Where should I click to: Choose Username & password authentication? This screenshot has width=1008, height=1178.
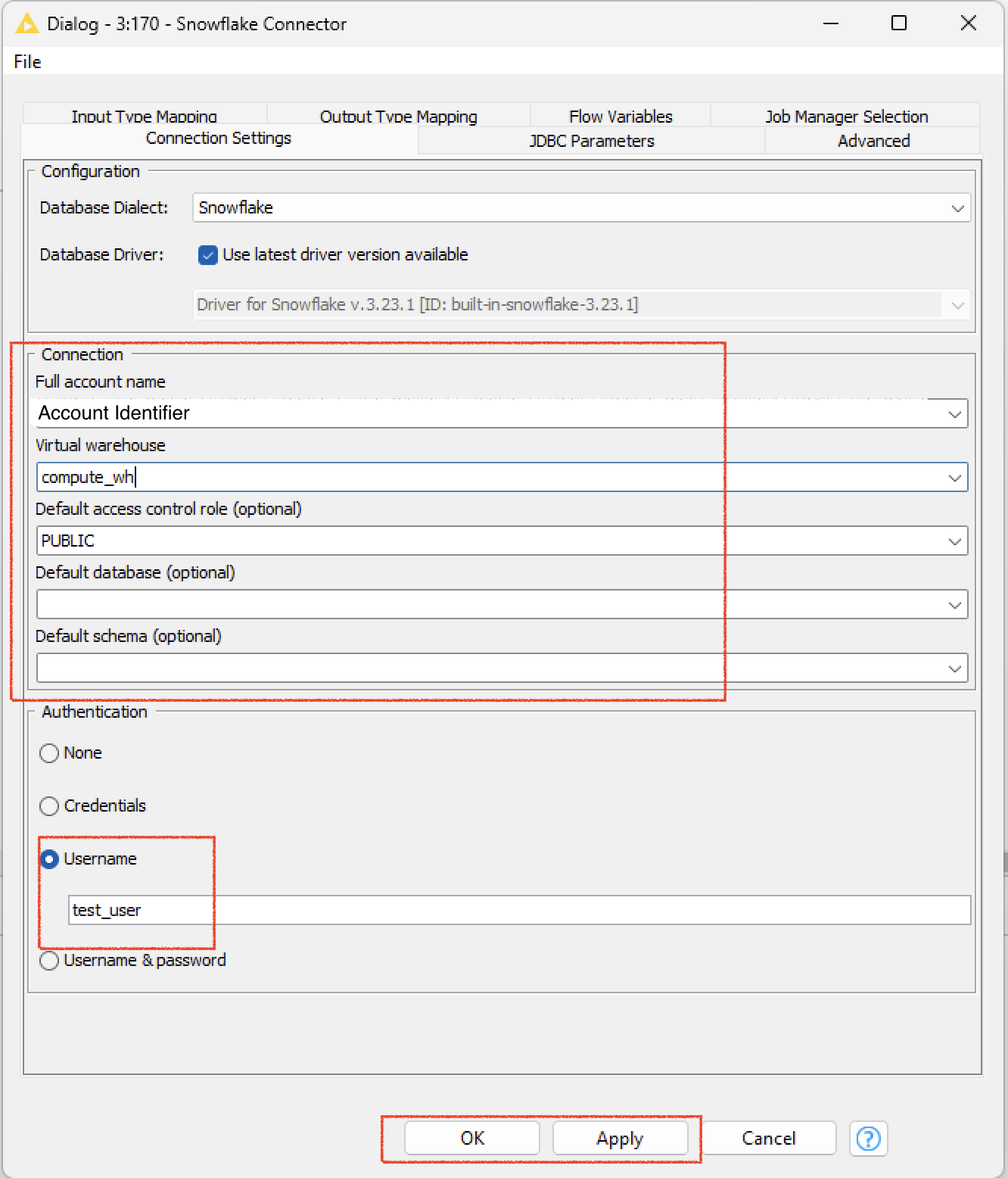(x=49, y=960)
